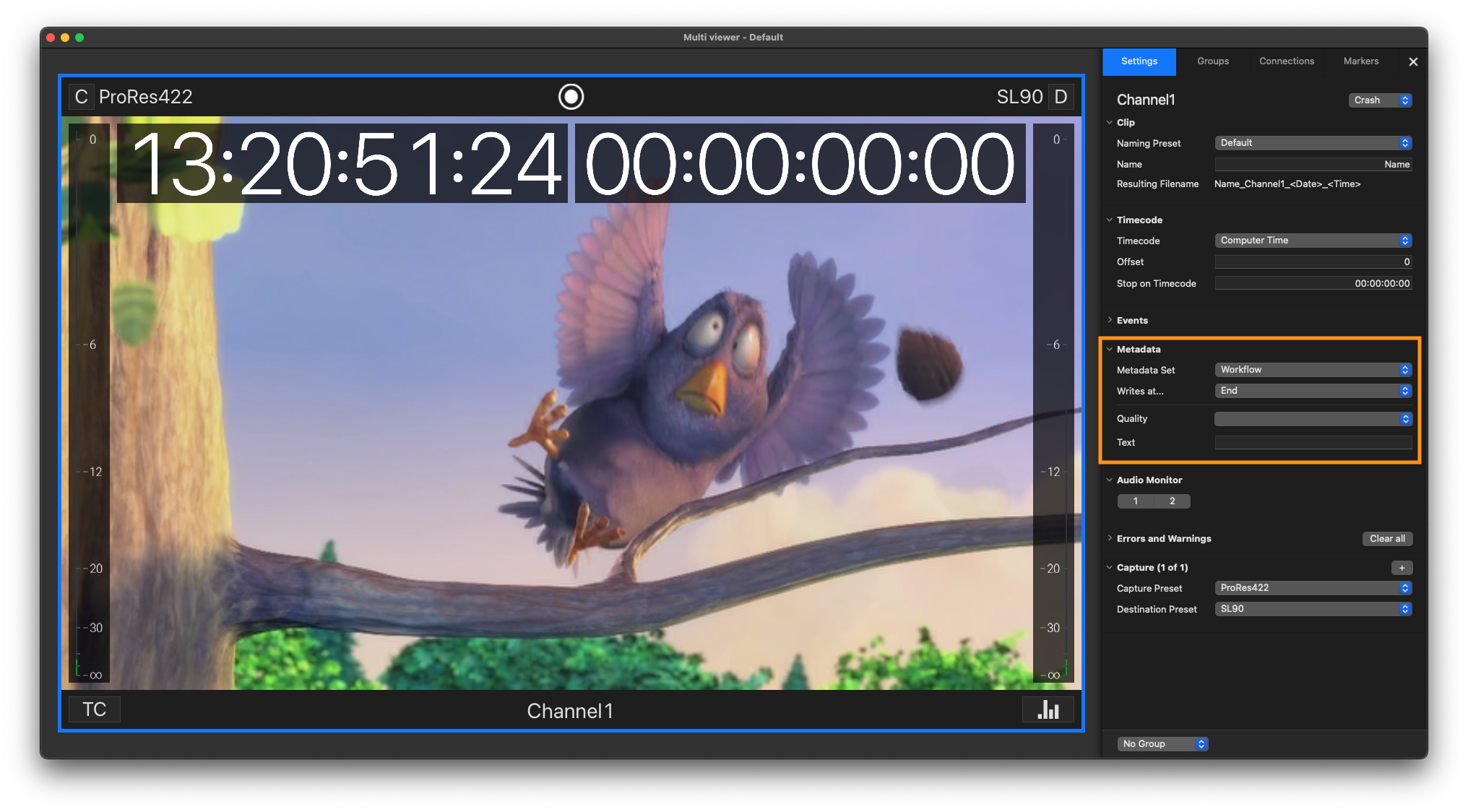Screen dimensions: 1468x812
Task: Click the Resulting Filename value text
Action: (1287, 184)
